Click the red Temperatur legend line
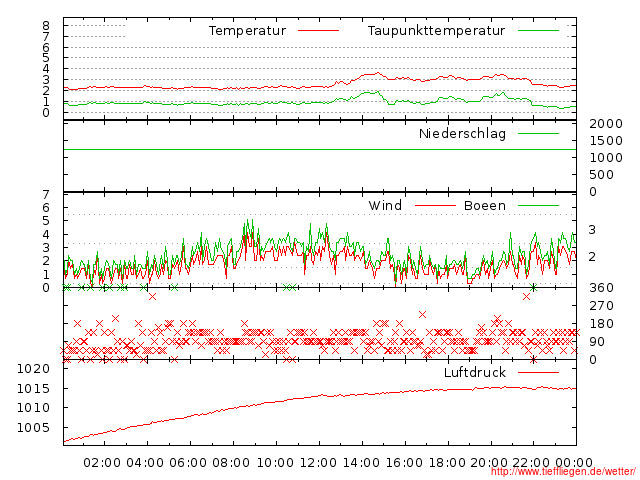Screen dimensions: 640x480 [x=318, y=31]
